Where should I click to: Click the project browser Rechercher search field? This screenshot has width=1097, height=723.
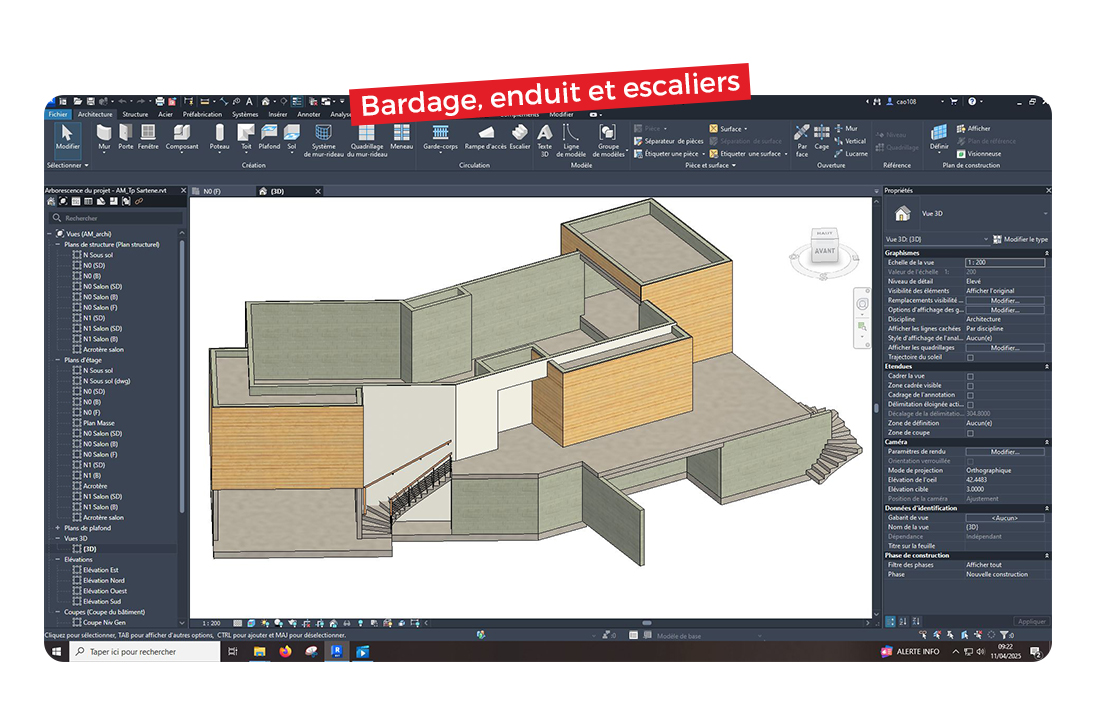pos(115,218)
